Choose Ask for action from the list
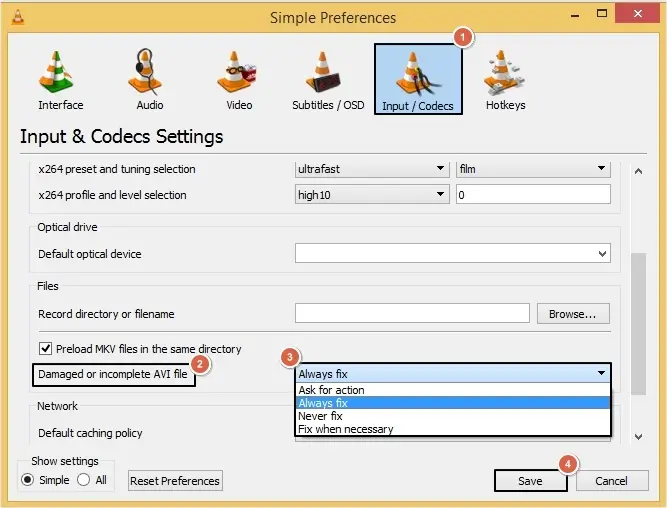Screen dimensions: 667x508 coord(453,390)
